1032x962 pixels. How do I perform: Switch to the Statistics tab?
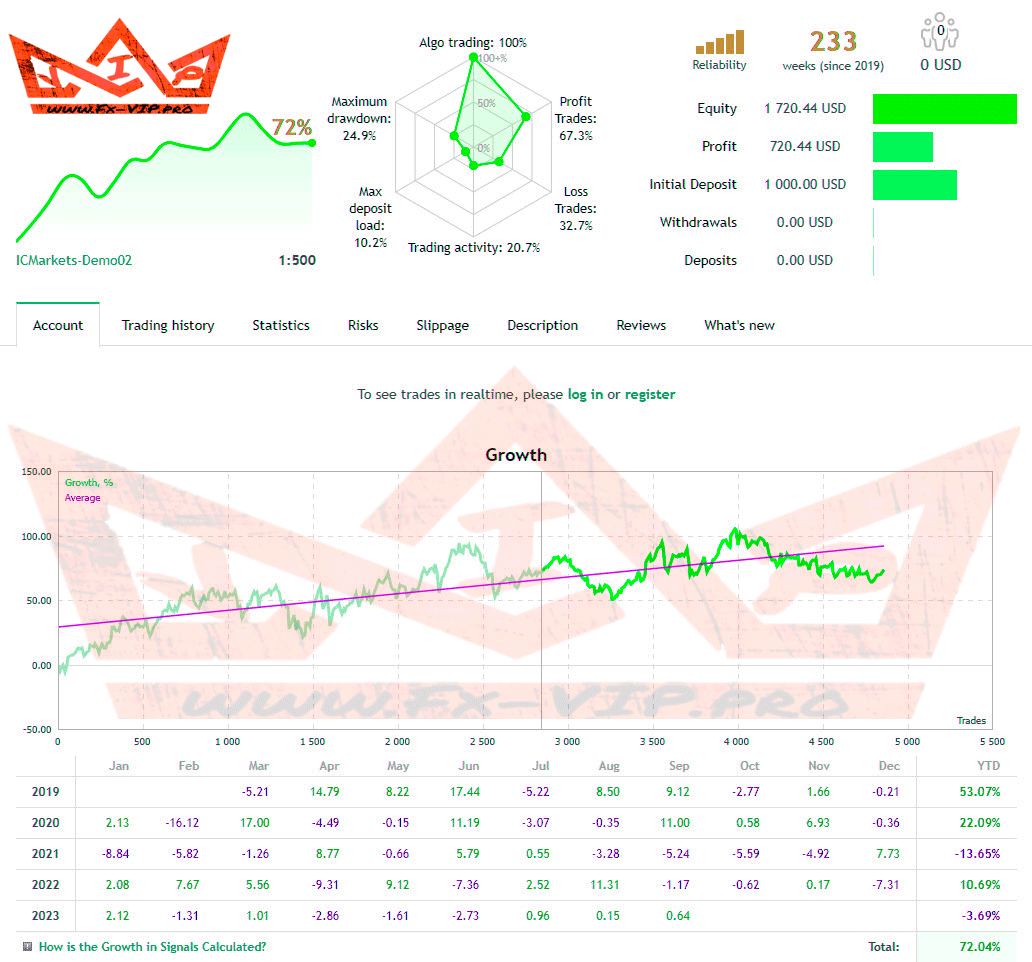[281, 325]
